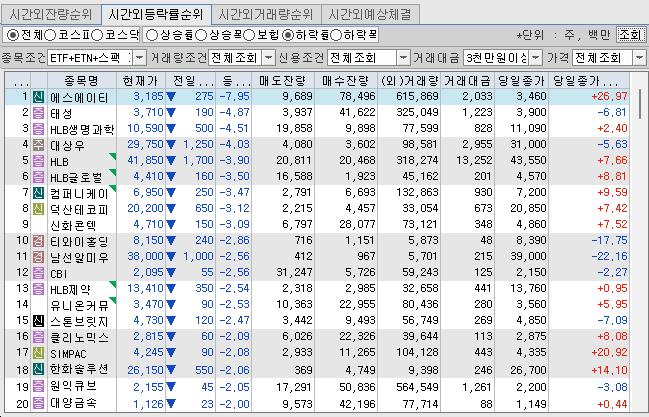Screen dimensions: 649x417
Task: Click the stock name 대양금속
Action: [x=73, y=403]
